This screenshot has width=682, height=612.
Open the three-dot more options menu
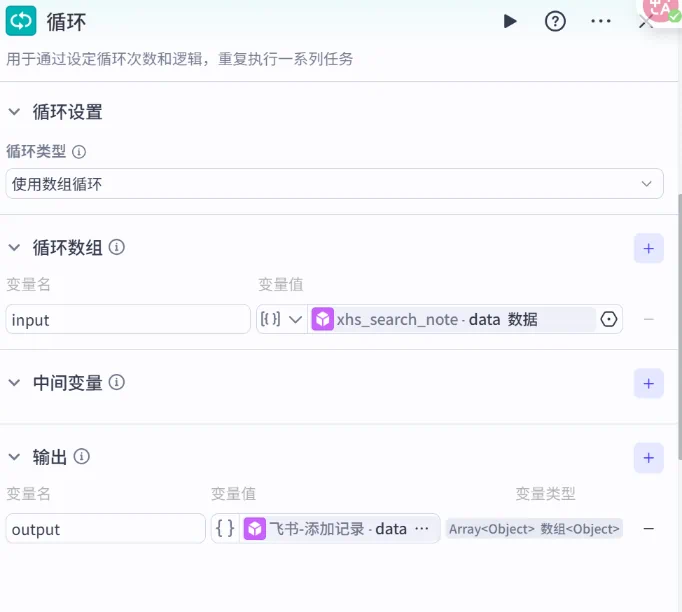[600, 21]
